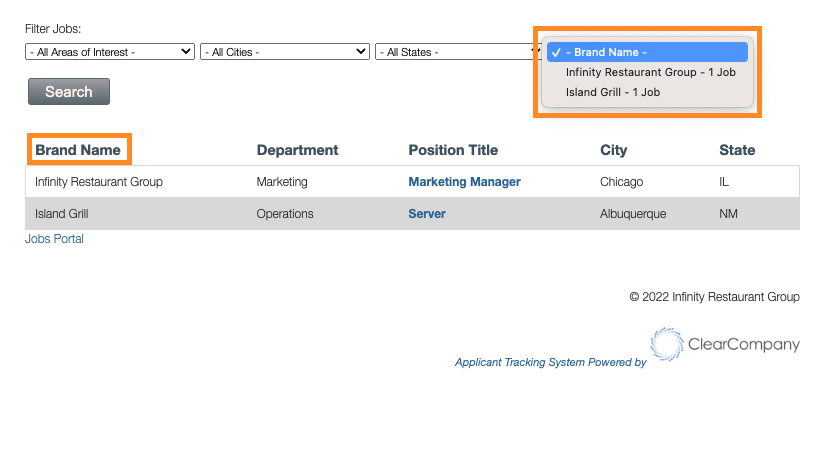Select the Island Grill table cell
832x452 pixels.
(62, 214)
